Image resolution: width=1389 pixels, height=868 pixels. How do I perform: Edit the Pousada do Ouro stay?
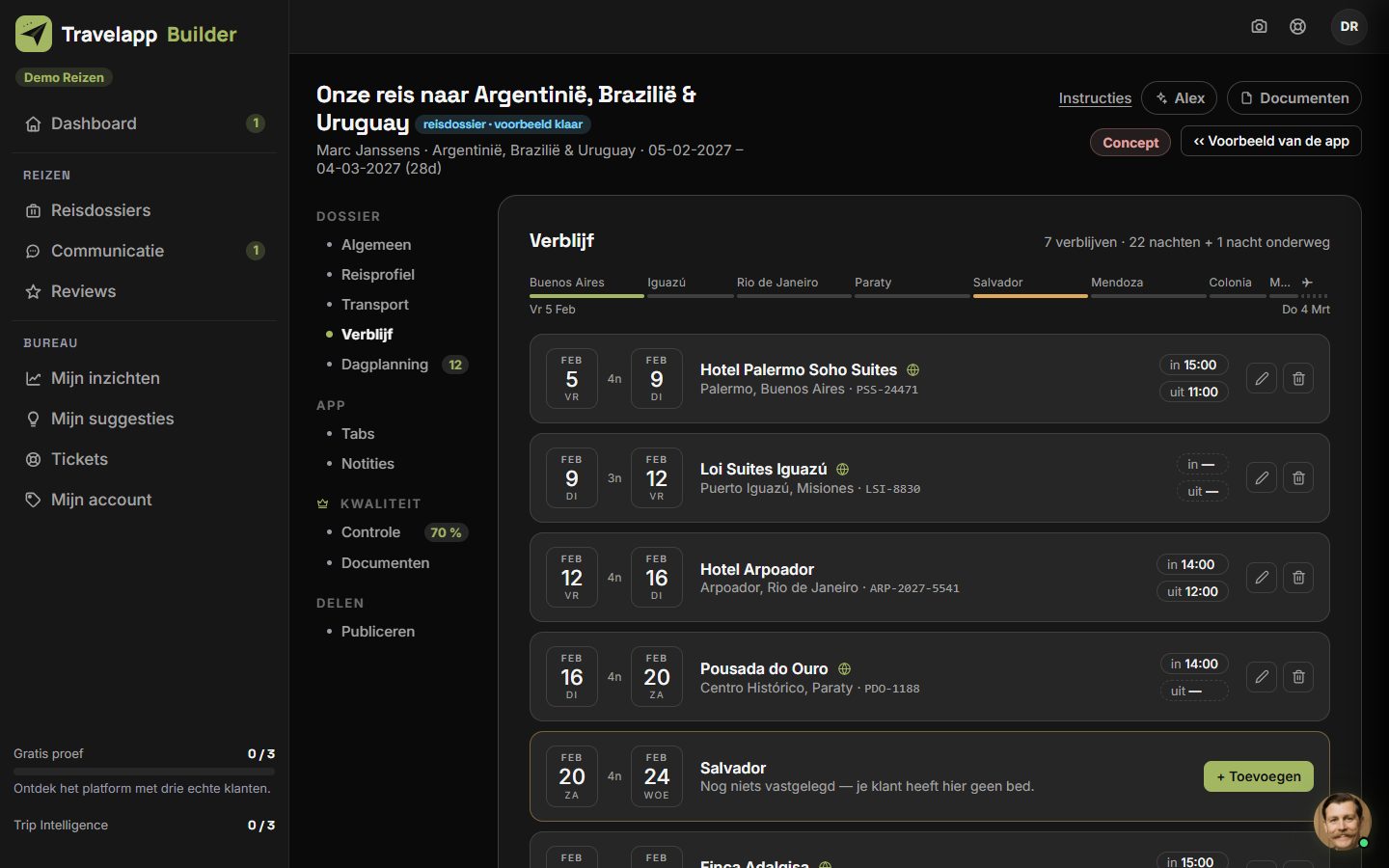[x=1262, y=677]
